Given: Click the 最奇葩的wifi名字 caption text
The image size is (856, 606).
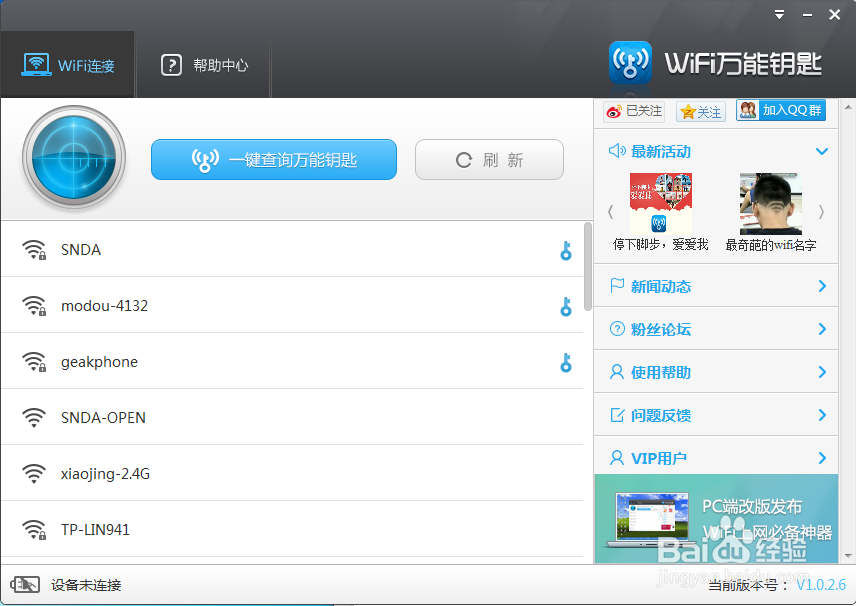Looking at the screenshot, I should point(771,245).
